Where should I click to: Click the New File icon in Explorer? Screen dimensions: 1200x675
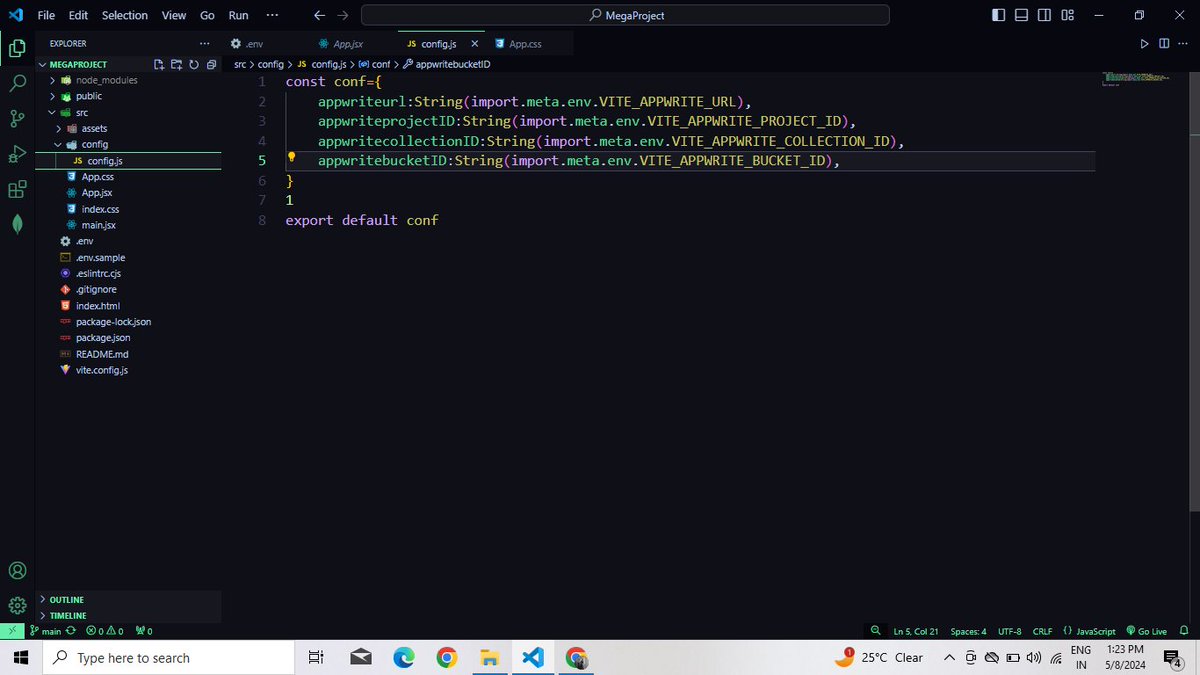tap(158, 63)
